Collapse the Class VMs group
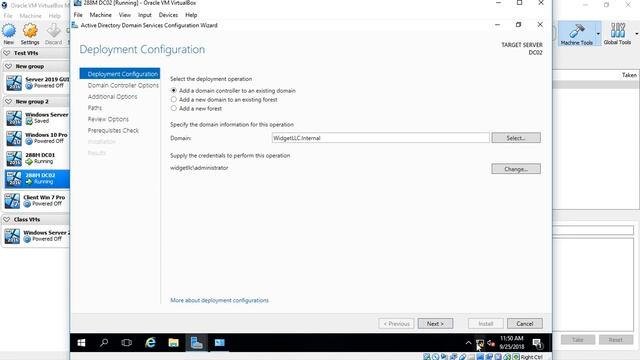The height and width of the screenshot is (360, 640). click(7, 219)
